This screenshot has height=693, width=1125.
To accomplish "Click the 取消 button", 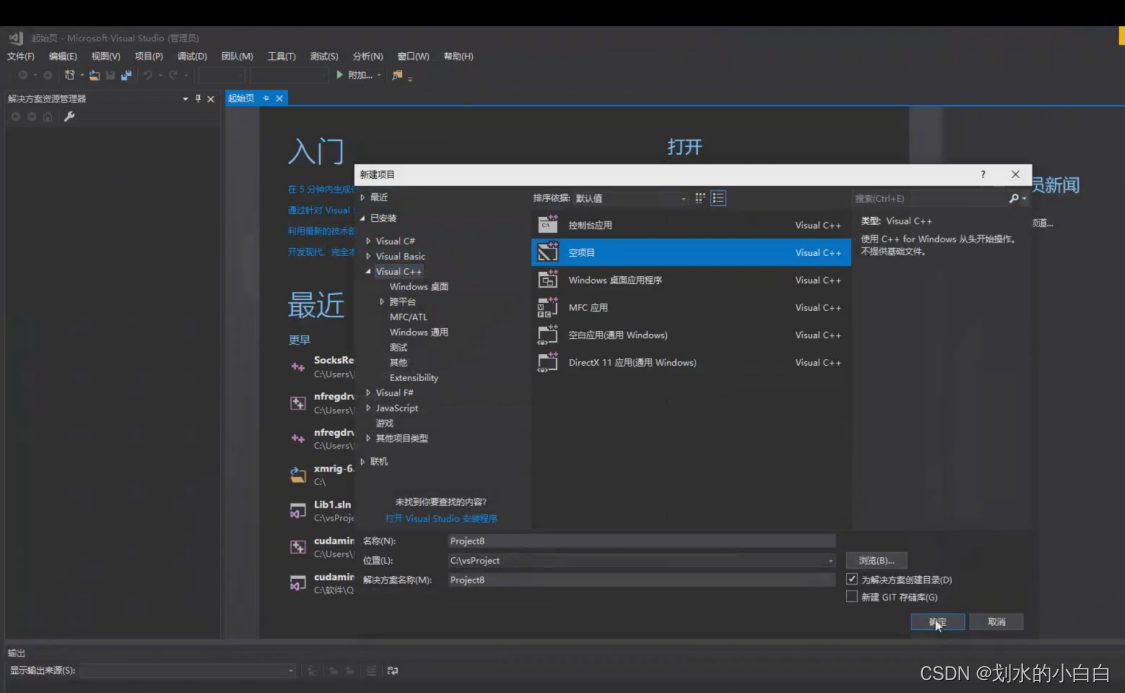I will point(996,622).
